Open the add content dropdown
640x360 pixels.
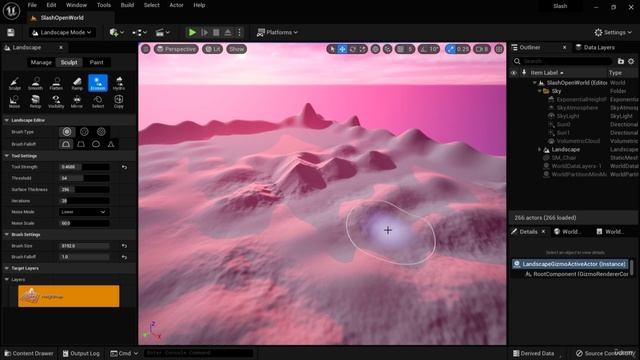tap(116, 32)
